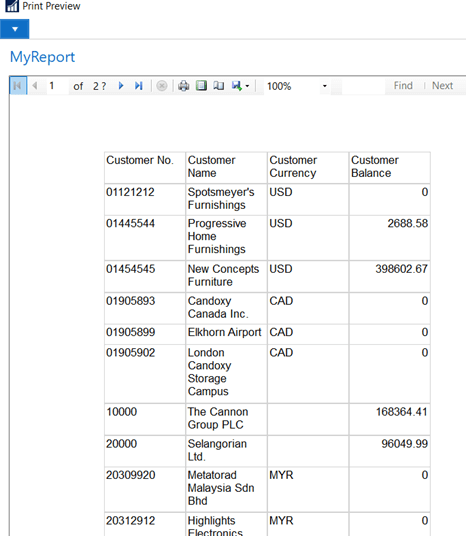Select Progressive Home Furnishings cell

226,238
